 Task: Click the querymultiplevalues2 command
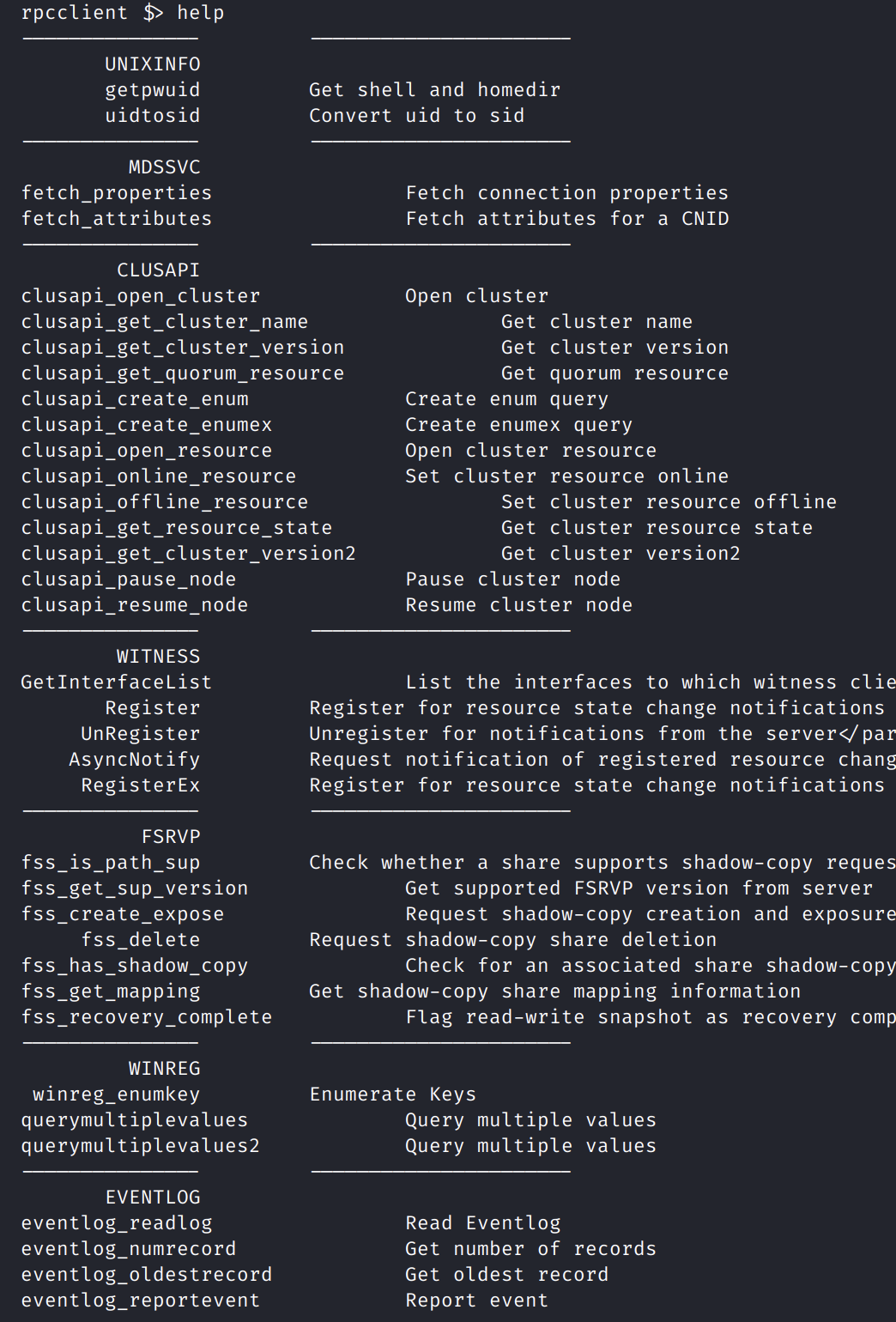140,1146
